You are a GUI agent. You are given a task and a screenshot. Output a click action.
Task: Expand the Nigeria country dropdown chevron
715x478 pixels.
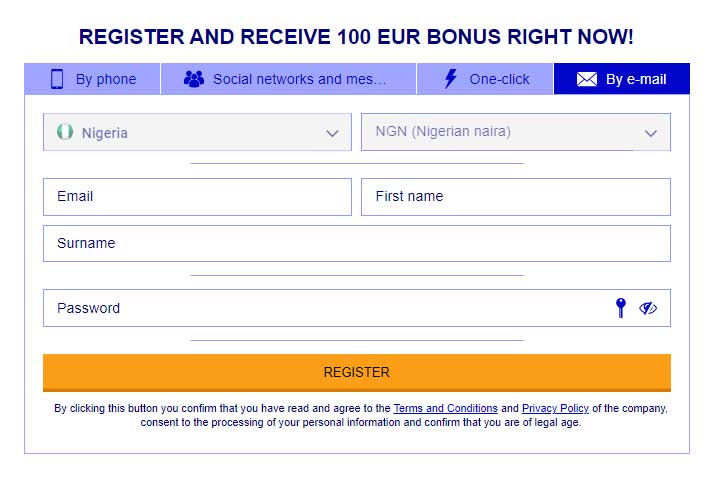(332, 133)
